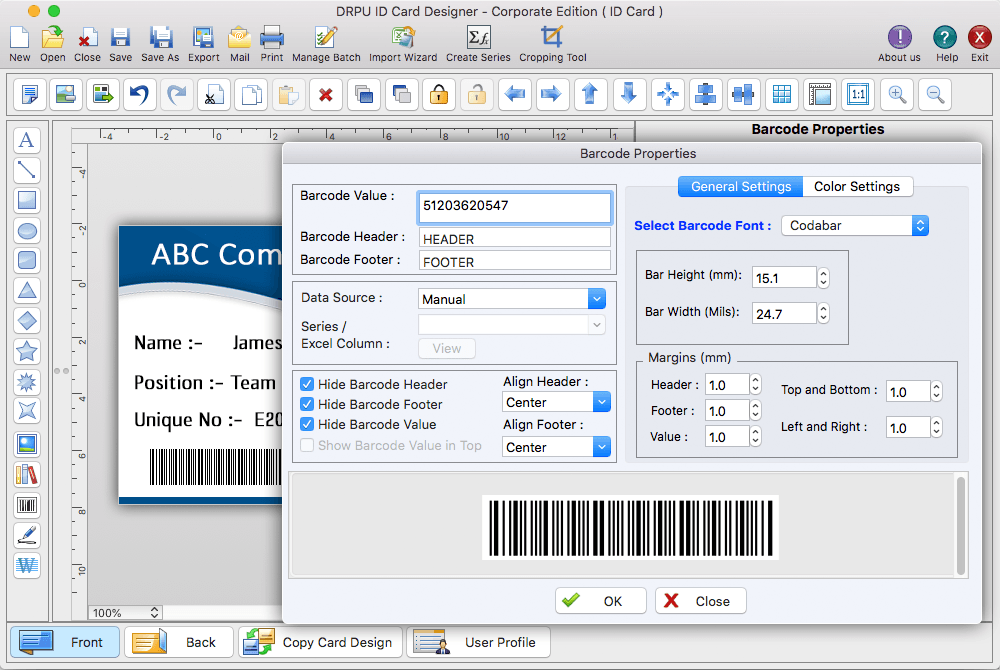Unlock the selected object
The image size is (1000, 670).
pos(476,94)
